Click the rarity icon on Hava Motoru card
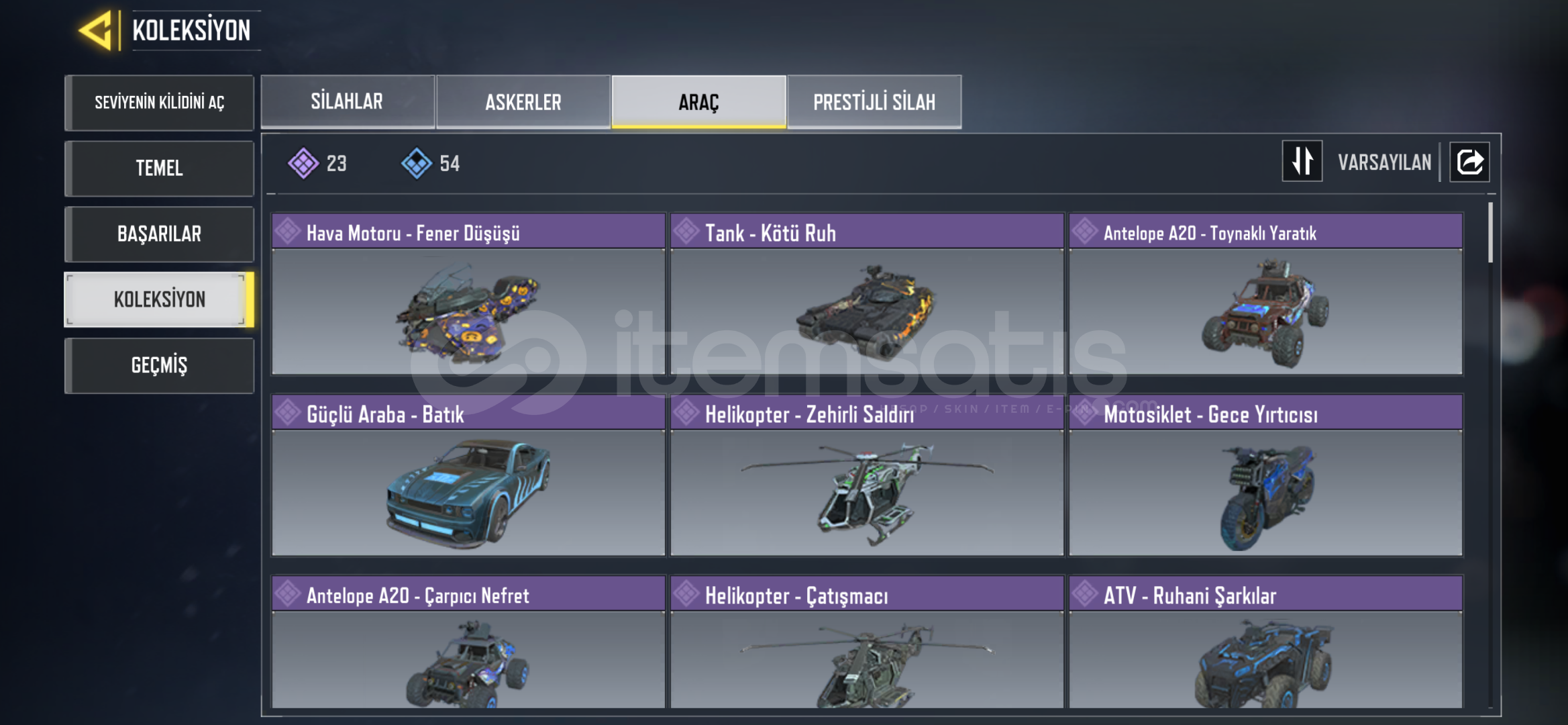The width and height of the screenshot is (1568, 725). [x=288, y=232]
